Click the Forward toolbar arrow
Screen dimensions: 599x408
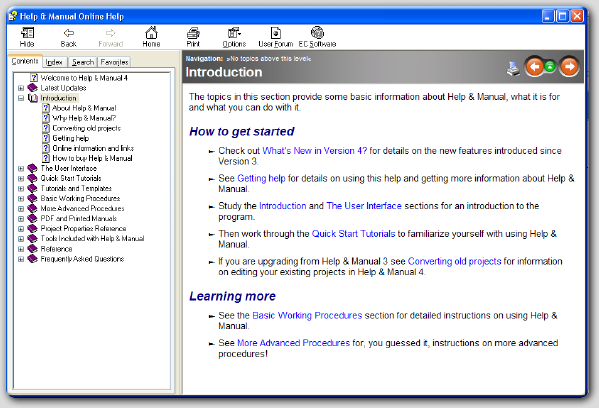tap(110, 37)
